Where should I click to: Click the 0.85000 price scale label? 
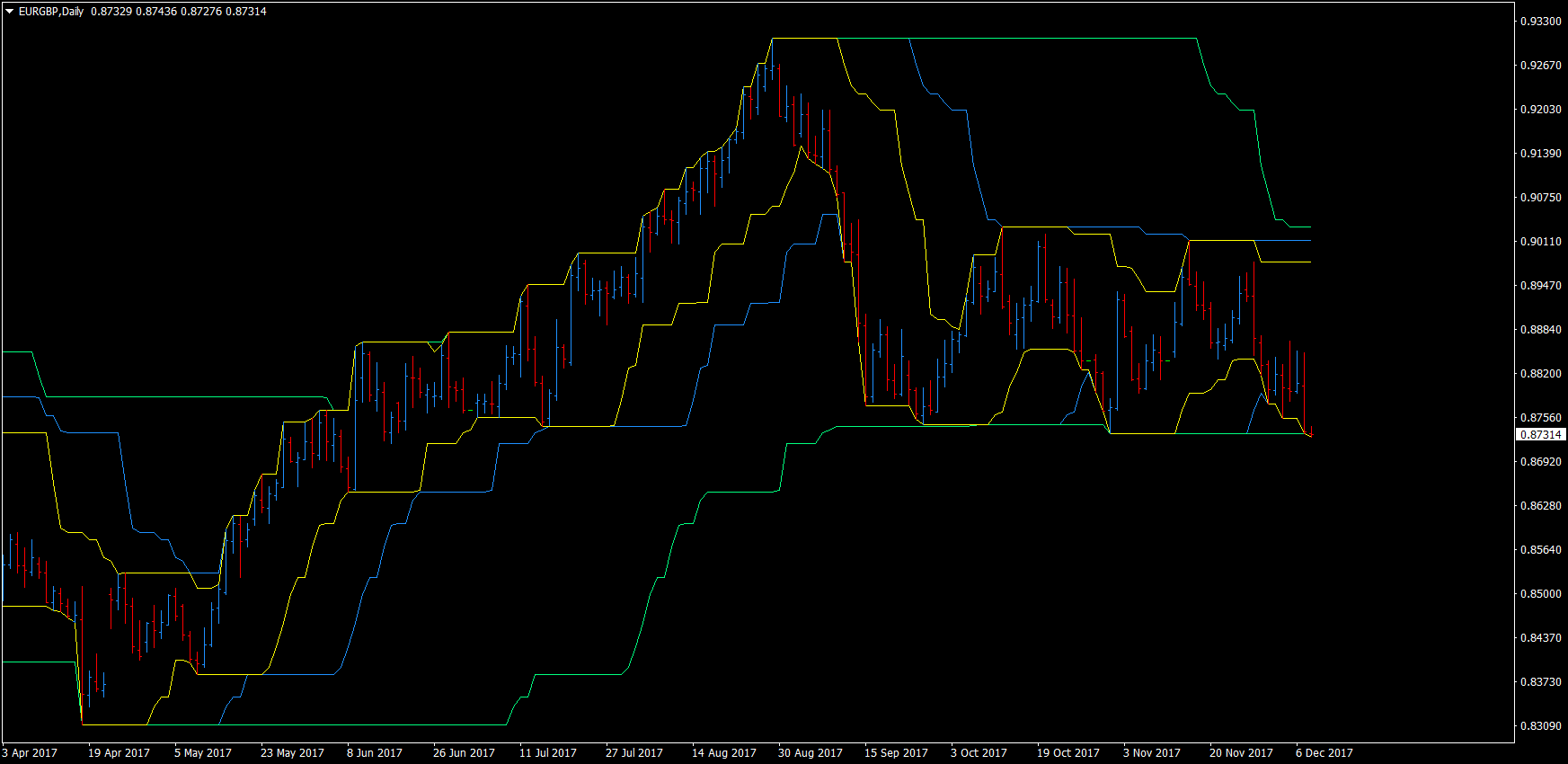(1540, 593)
